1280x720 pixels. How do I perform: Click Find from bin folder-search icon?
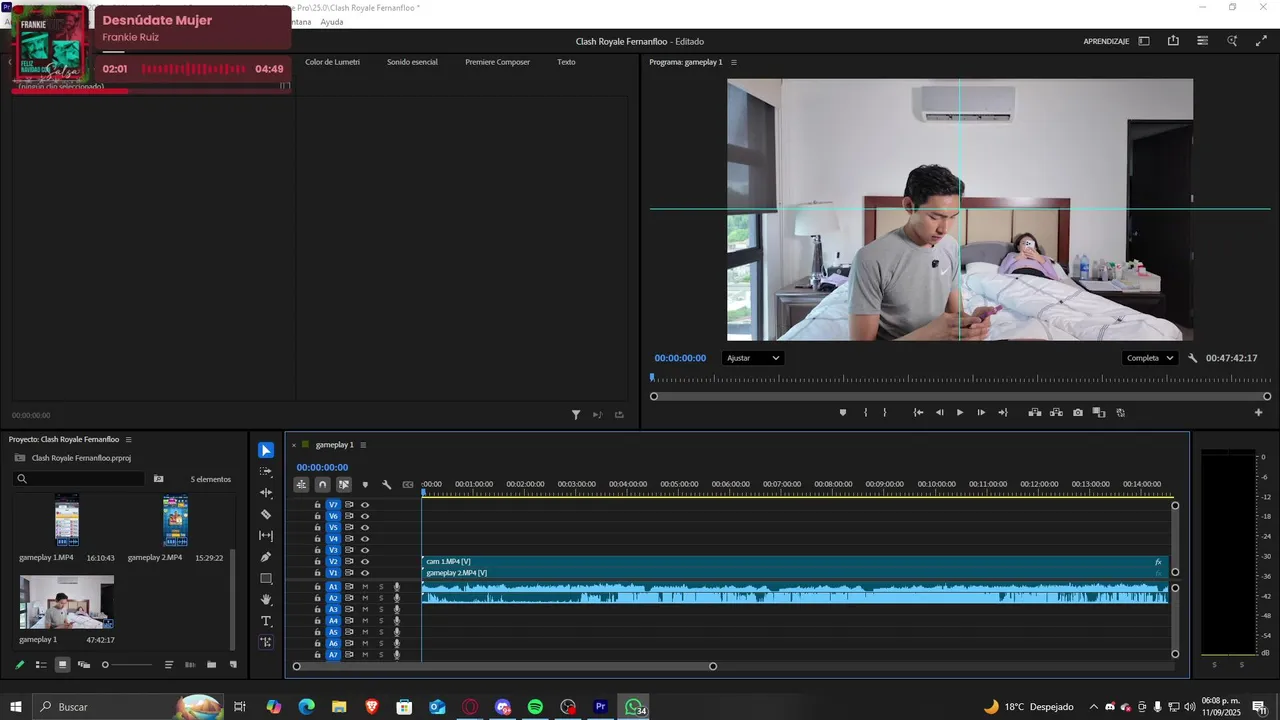click(x=158, y=479)
